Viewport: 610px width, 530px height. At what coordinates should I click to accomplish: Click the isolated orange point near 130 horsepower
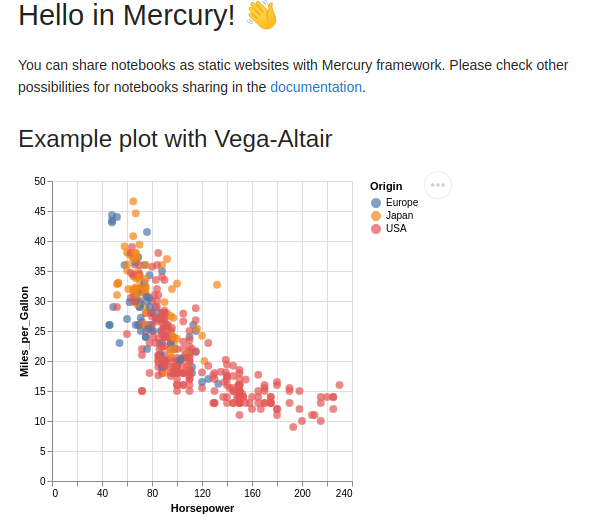[217, 285]
